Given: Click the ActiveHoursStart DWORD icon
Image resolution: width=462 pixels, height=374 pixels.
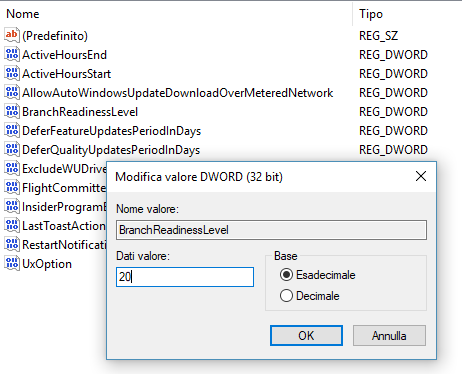Looking at the screenshot, I should pyautogui.click(x=12, y=73).
